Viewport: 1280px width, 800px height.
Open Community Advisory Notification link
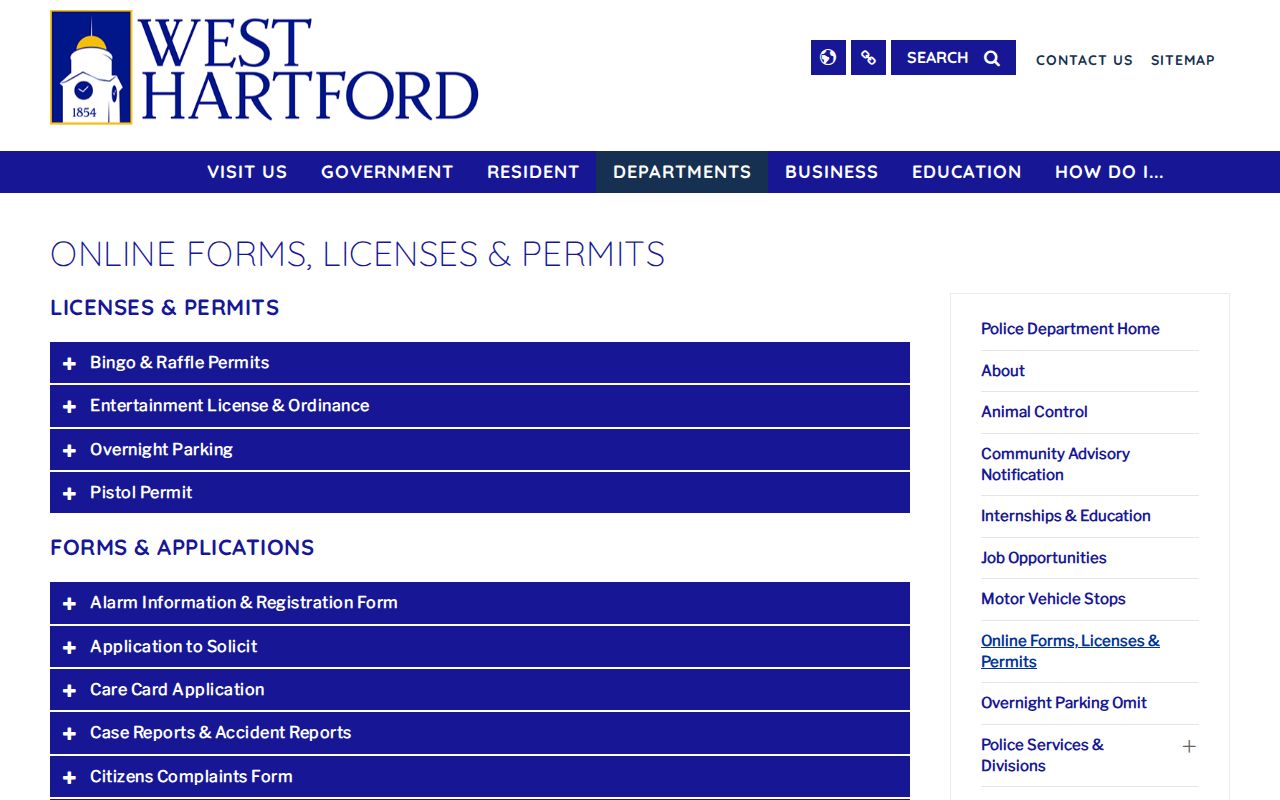[1055, 464]
